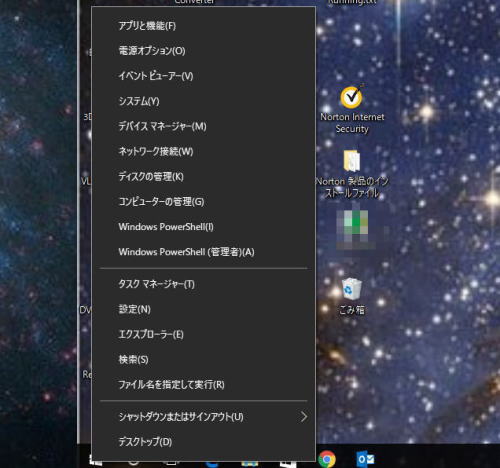Choose 電源オプション(O) menu entry
This screenshot has width=500, height=468.
click(204, 51)
